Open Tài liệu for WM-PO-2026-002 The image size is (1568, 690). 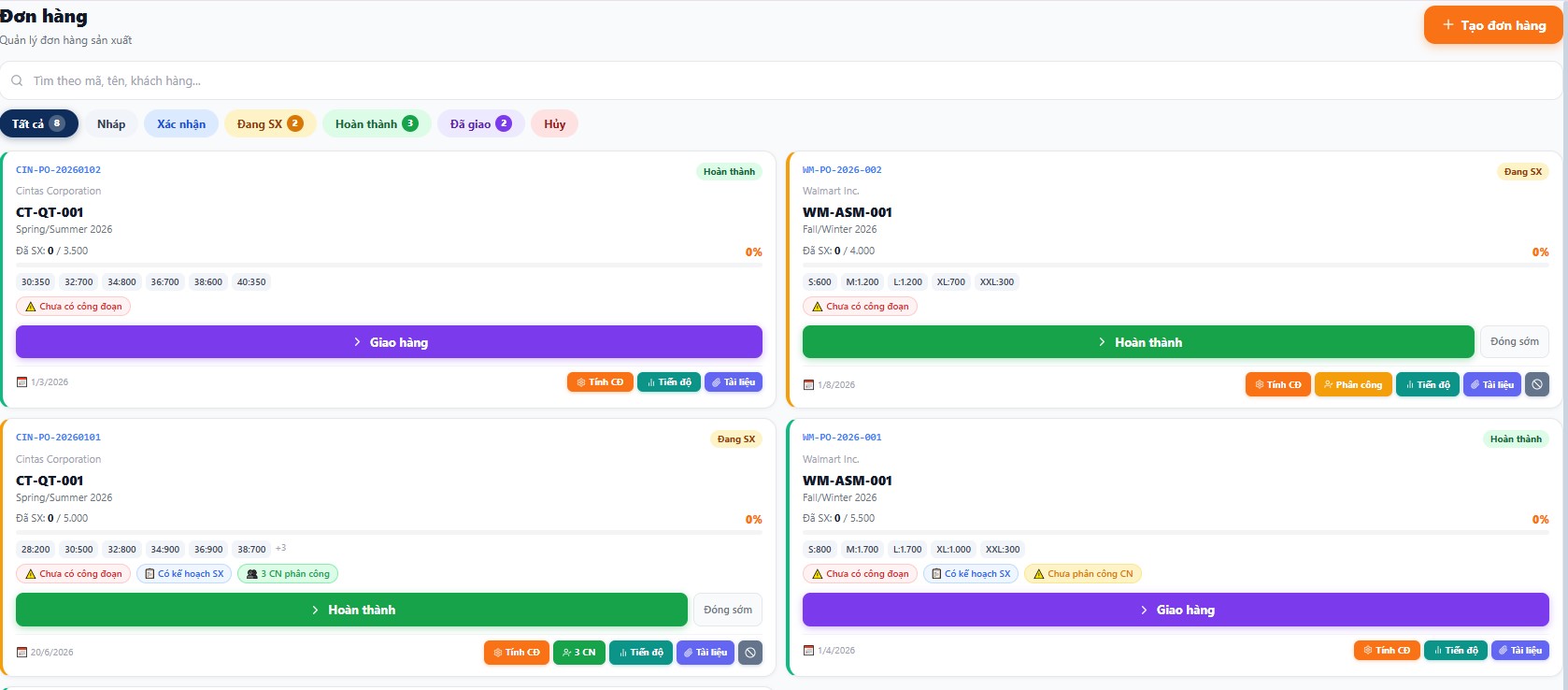point(1492,384)
